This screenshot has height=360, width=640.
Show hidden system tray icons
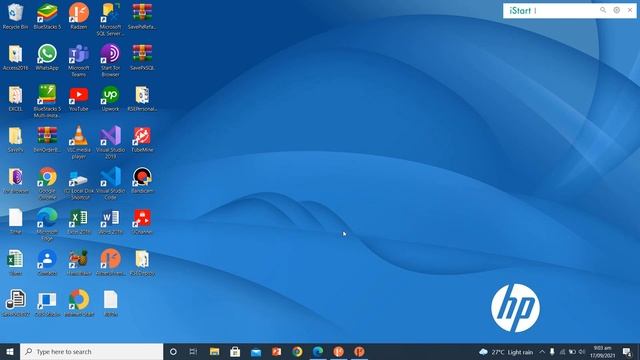coord(542,352)
